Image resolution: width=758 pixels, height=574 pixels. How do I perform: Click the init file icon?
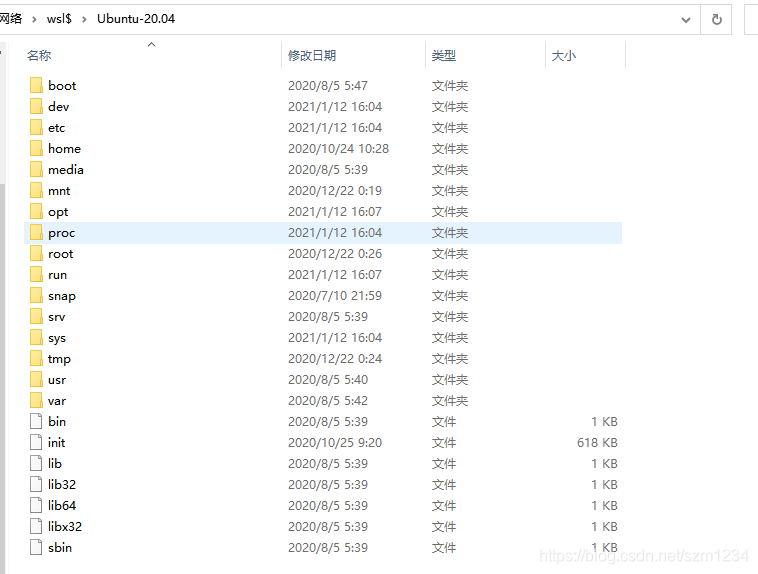(36, 442)
